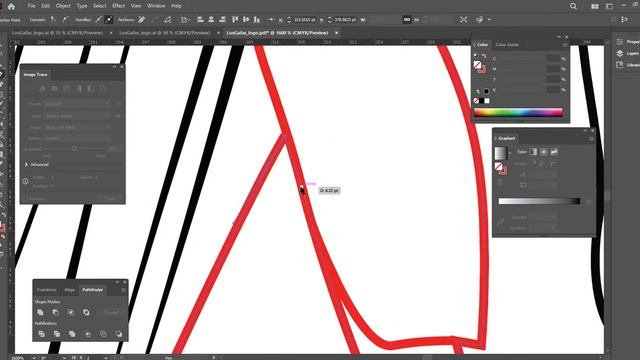Click the Merge pathfinder icon
Screen dimensions: 640x360
pyautogui.click(x=72, y=334)
